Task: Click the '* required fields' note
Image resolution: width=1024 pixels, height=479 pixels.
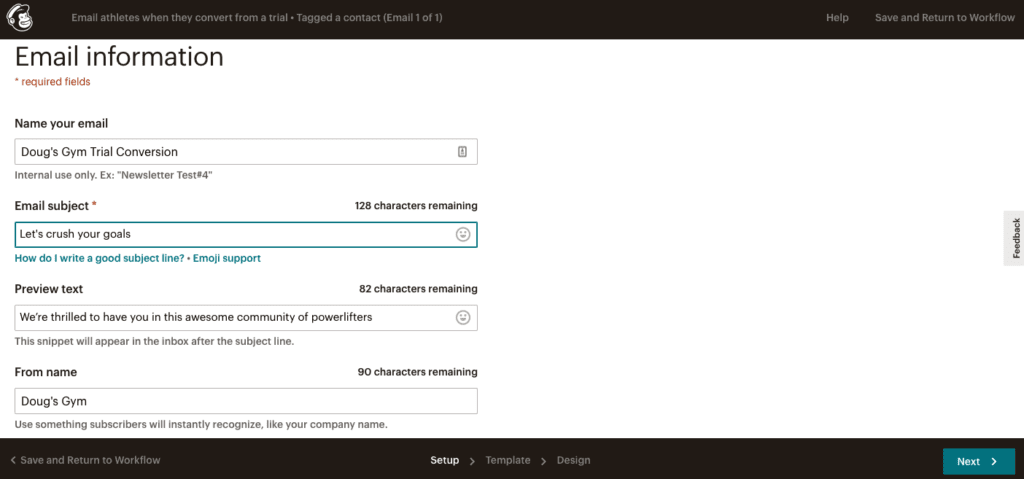Action: pos(52,82)
